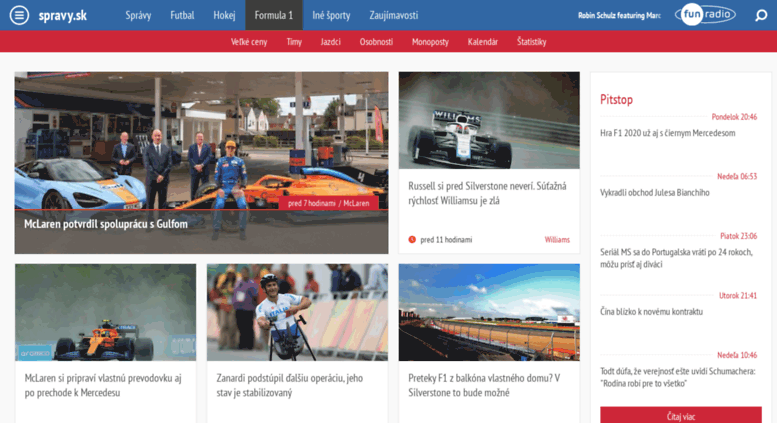Click the red 'Čítaj viac' button
This screenshot has height=423, width=777.
(x=680, y=415)
